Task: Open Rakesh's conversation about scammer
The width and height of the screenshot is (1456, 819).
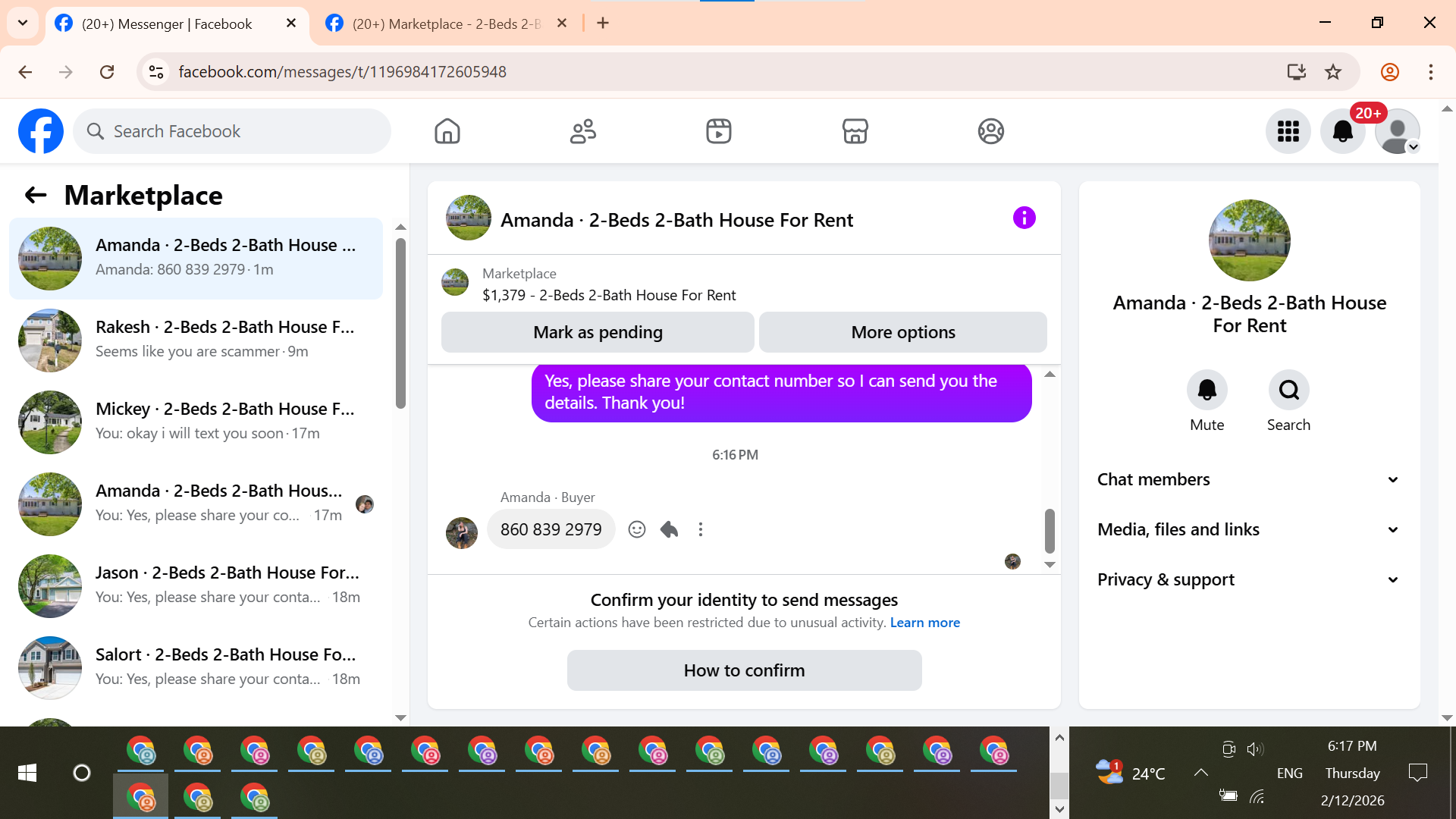Action: coord(196,340)
